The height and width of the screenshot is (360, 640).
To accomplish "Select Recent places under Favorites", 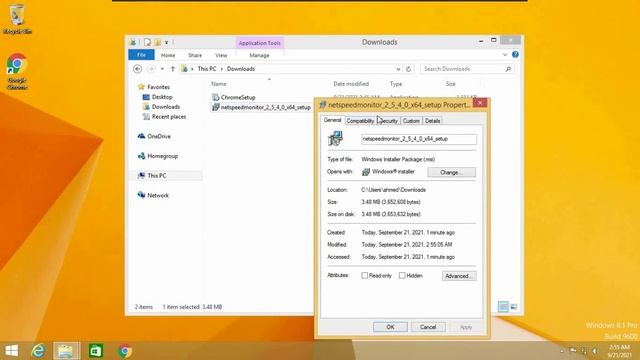I will tap(169, 117).
